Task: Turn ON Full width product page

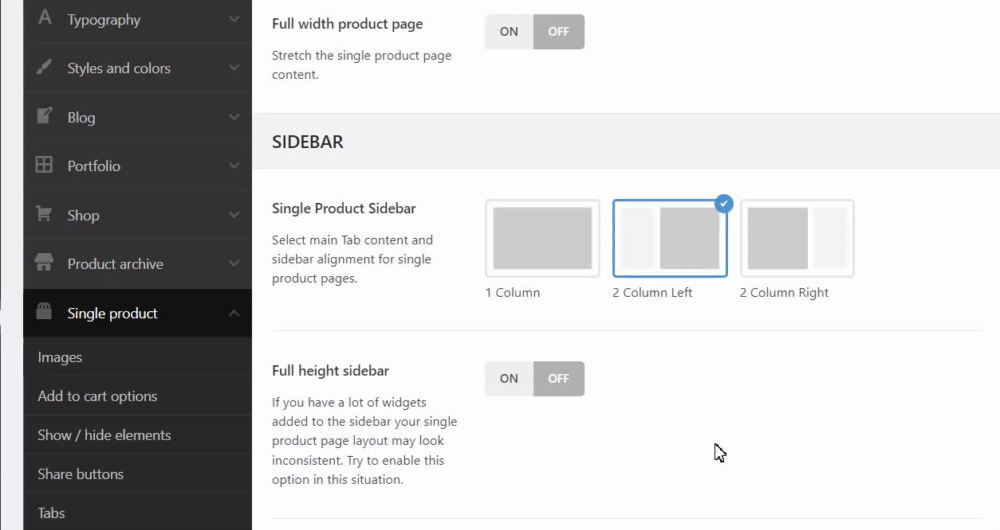Action: 509,32
